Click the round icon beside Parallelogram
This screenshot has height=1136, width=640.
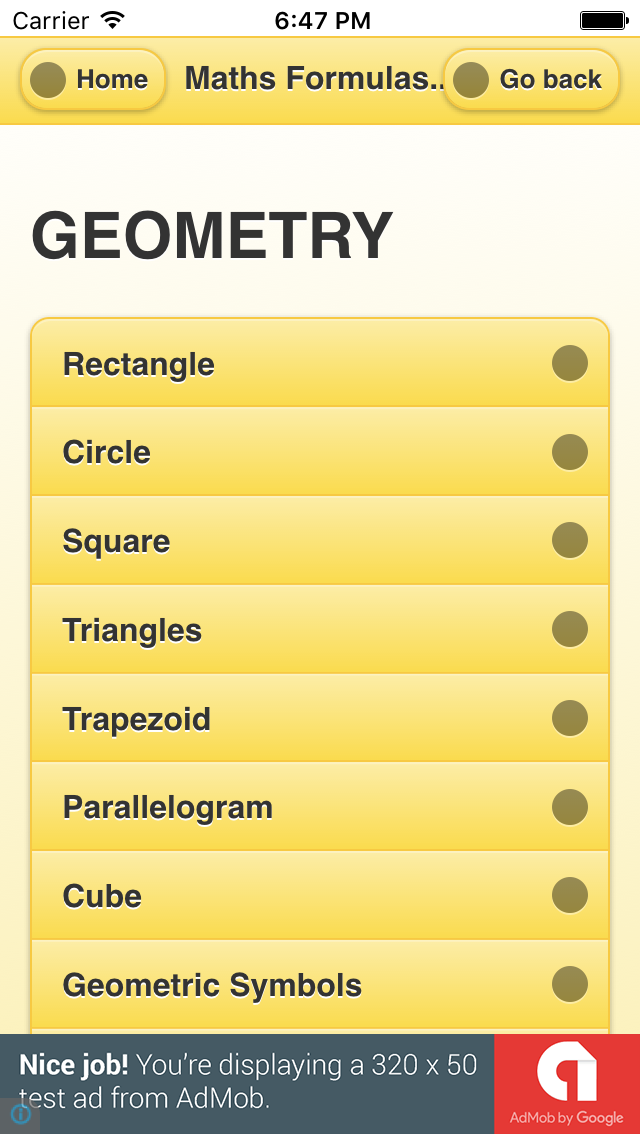point(570,806)
